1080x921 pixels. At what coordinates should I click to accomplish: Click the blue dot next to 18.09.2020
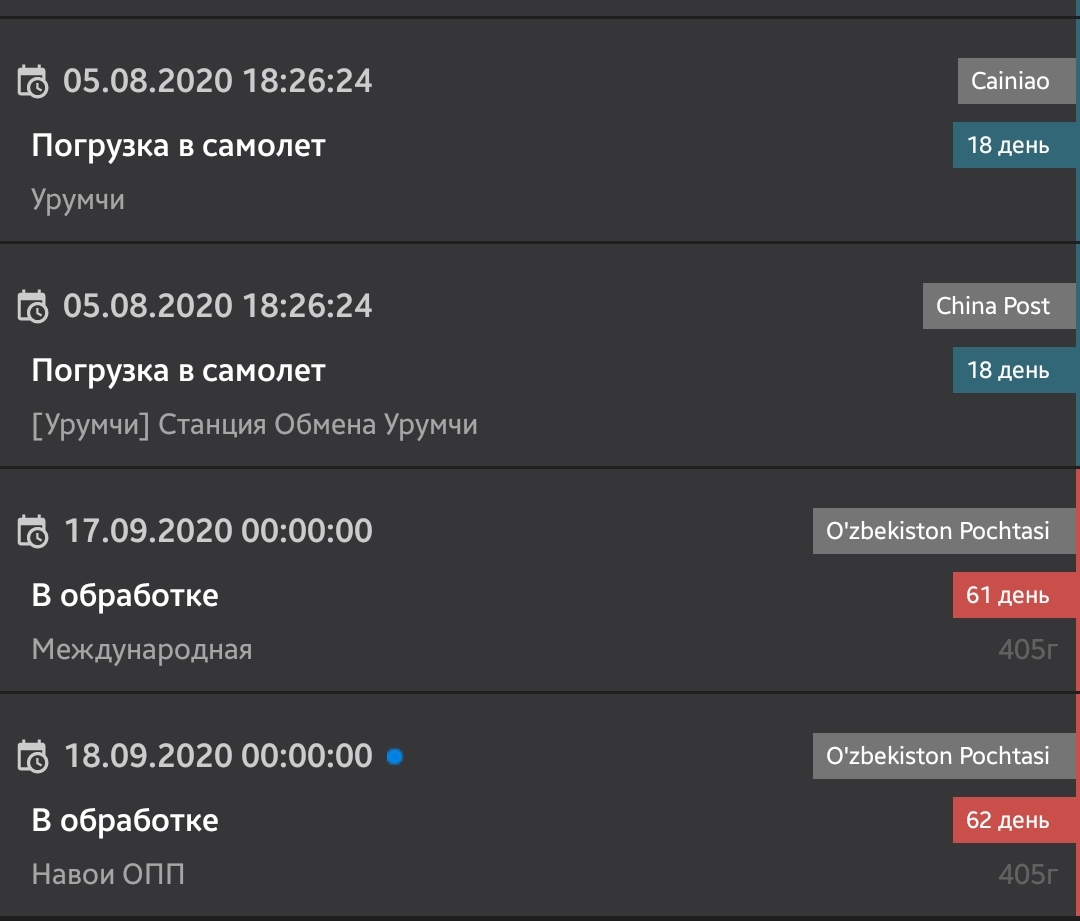point(395,756)
